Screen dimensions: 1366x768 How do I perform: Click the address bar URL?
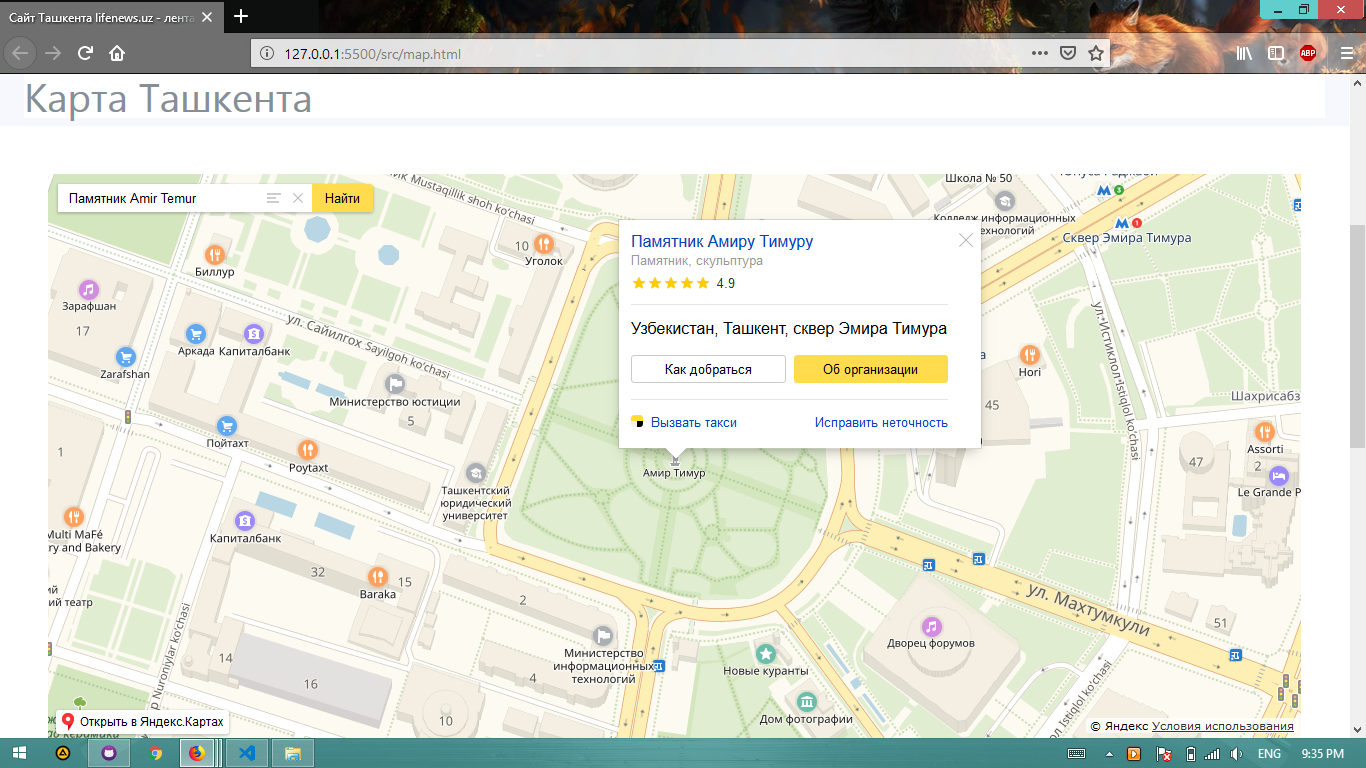[x=372, y=54]
